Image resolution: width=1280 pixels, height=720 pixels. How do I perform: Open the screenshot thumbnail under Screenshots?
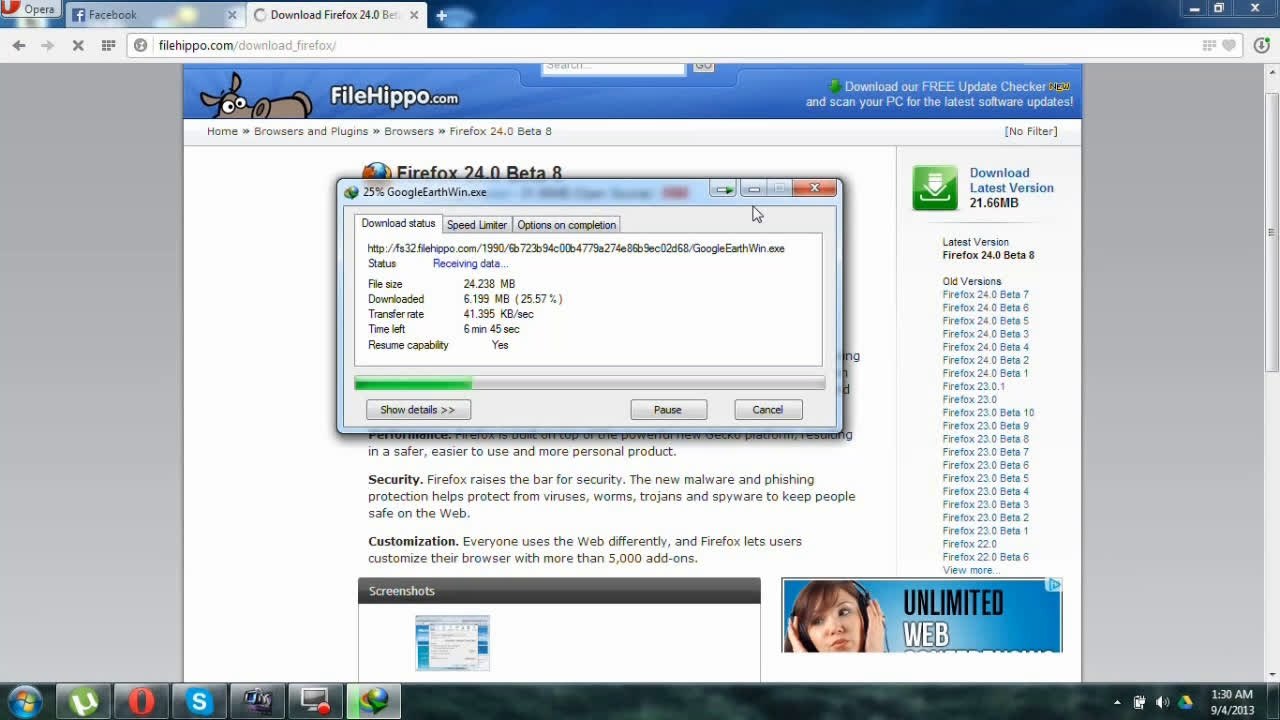pos(453,643)
